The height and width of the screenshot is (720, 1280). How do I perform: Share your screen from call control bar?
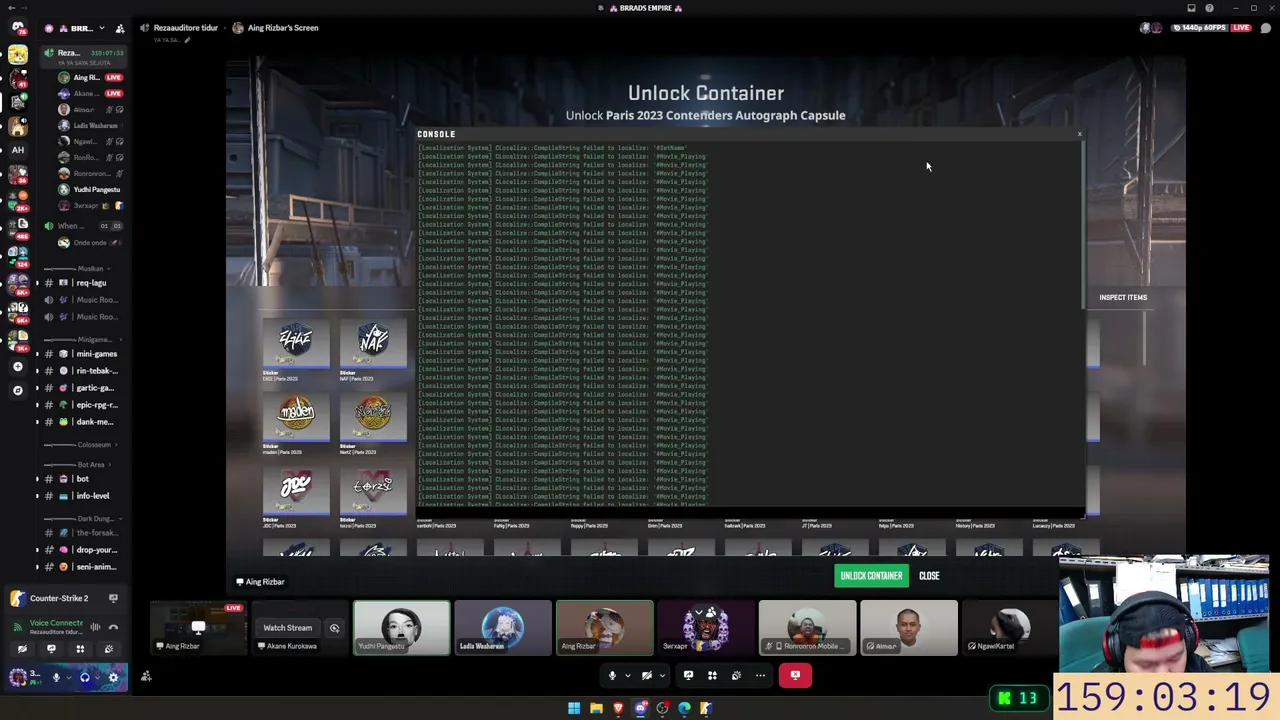click(688, 675)
